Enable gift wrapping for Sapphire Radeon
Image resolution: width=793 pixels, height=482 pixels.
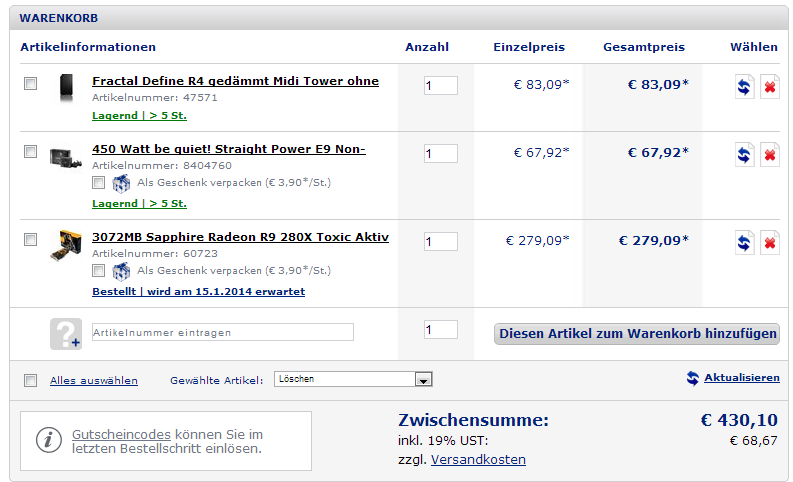click(x=98, y=270)
